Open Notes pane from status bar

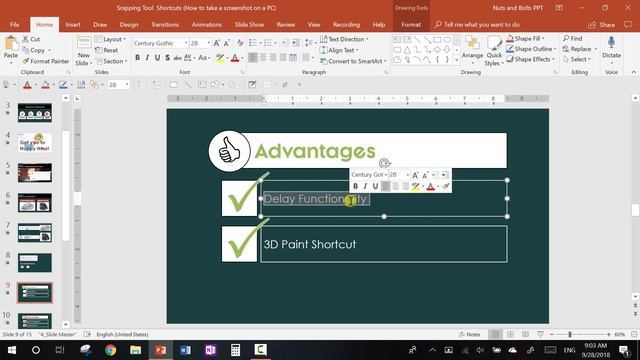[x=470, y=334]
